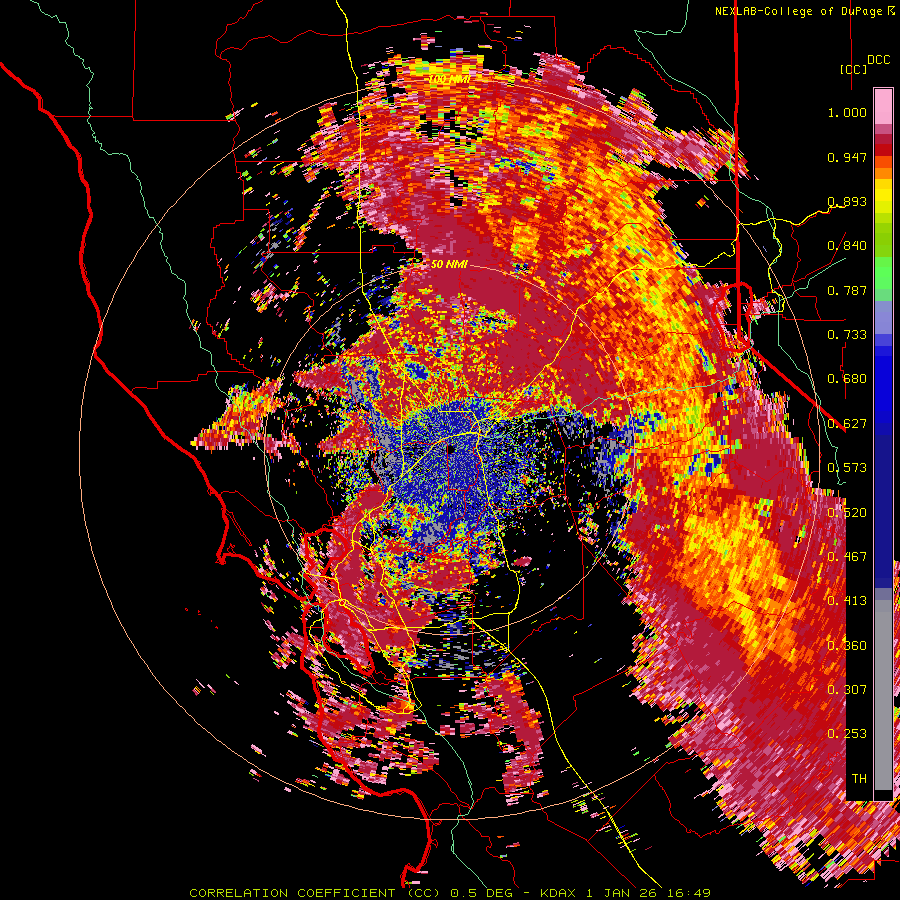The image size is (900, 900).
Task: Select the 0.733 scale label
Action: click(x=847, y=335)
